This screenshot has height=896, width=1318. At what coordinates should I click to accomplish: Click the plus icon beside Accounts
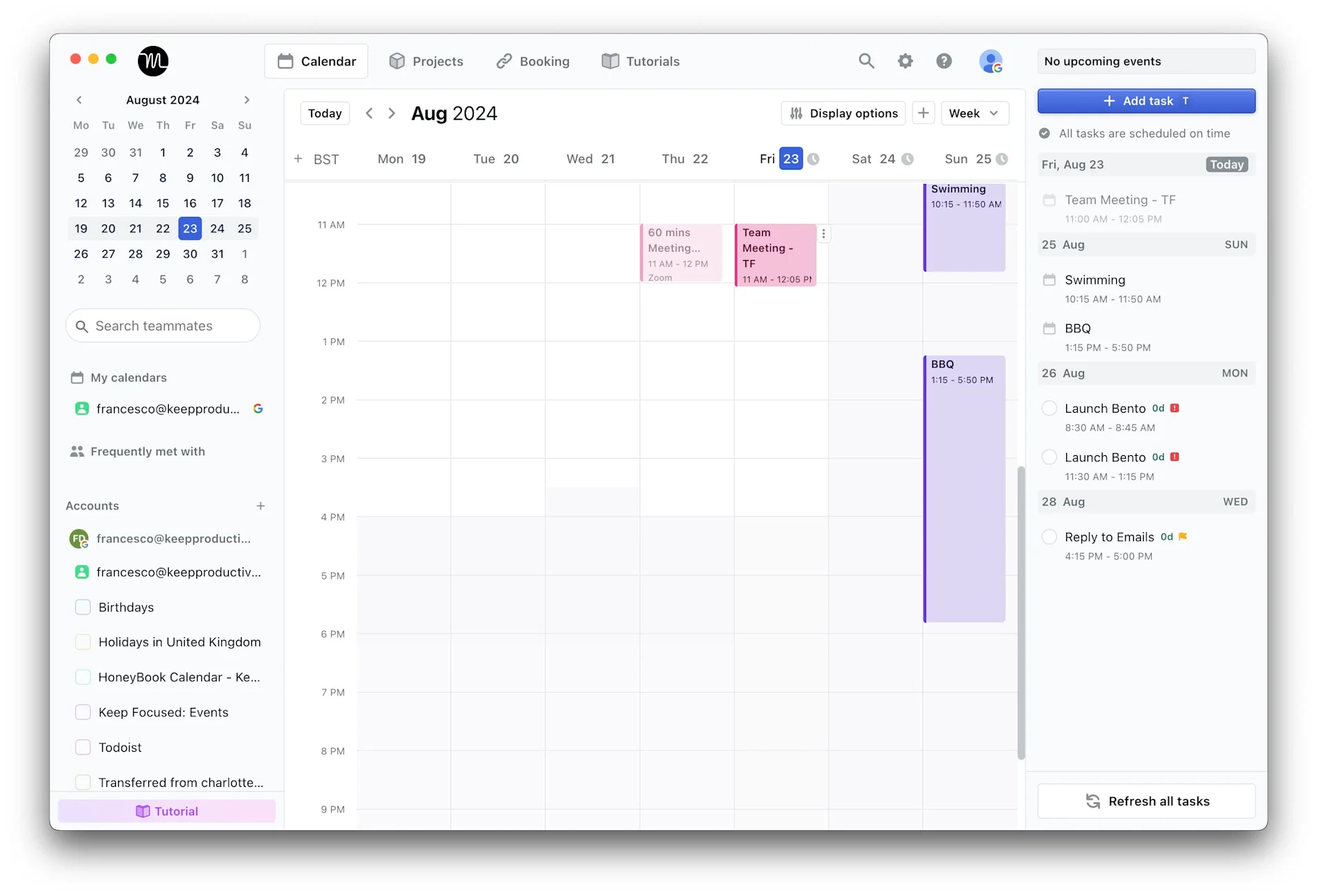(x=260, y=506)
